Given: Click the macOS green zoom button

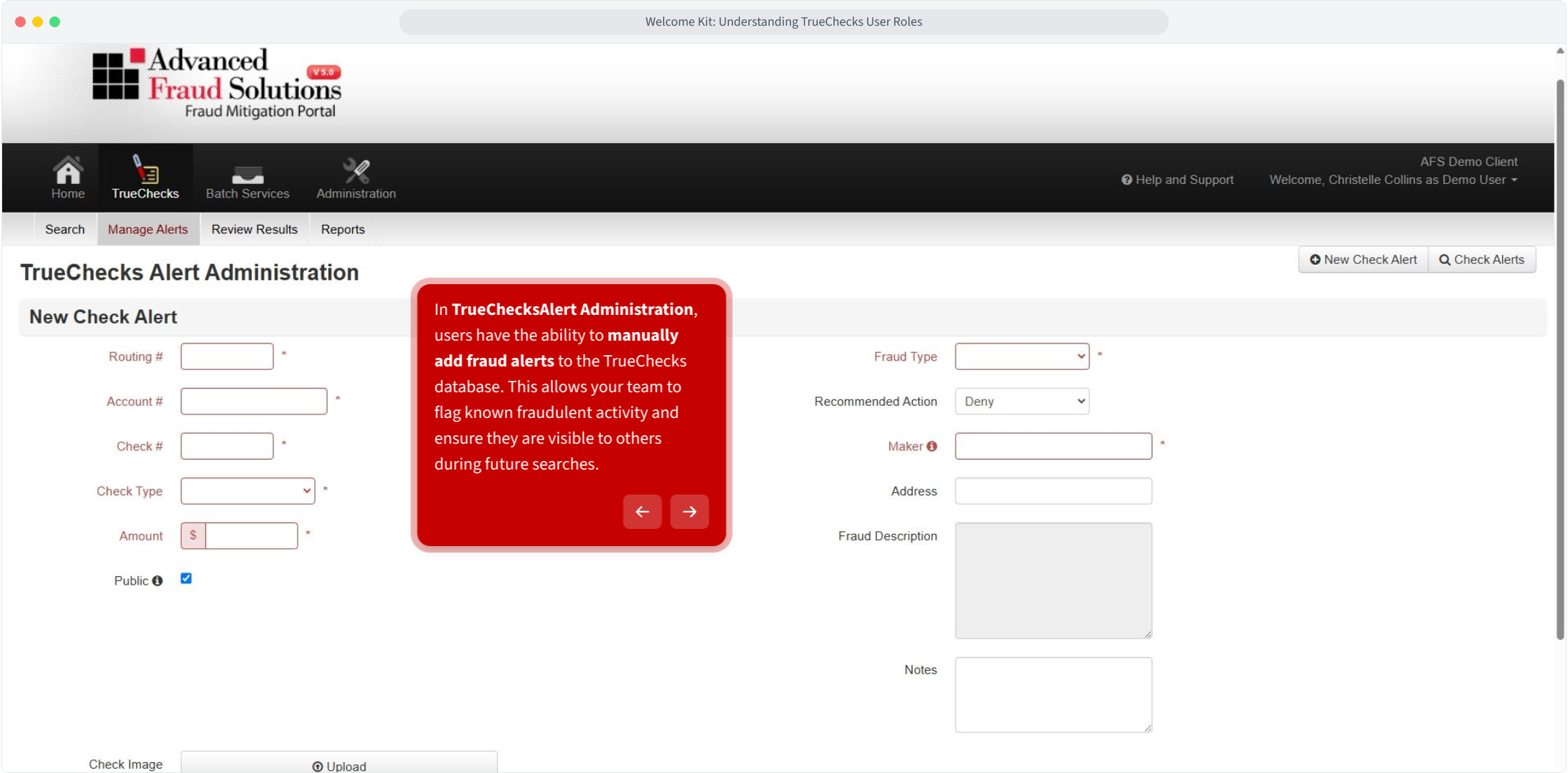Looking at the screenshot, I should pos(55,21).
